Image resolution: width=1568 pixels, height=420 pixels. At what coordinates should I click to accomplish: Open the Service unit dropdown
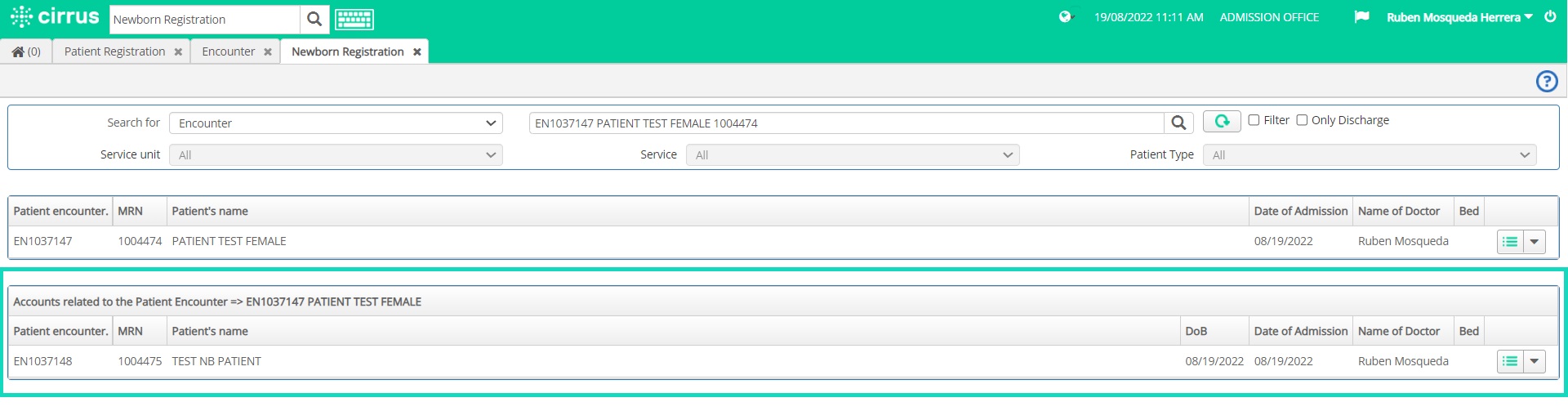tap(336, 155)
